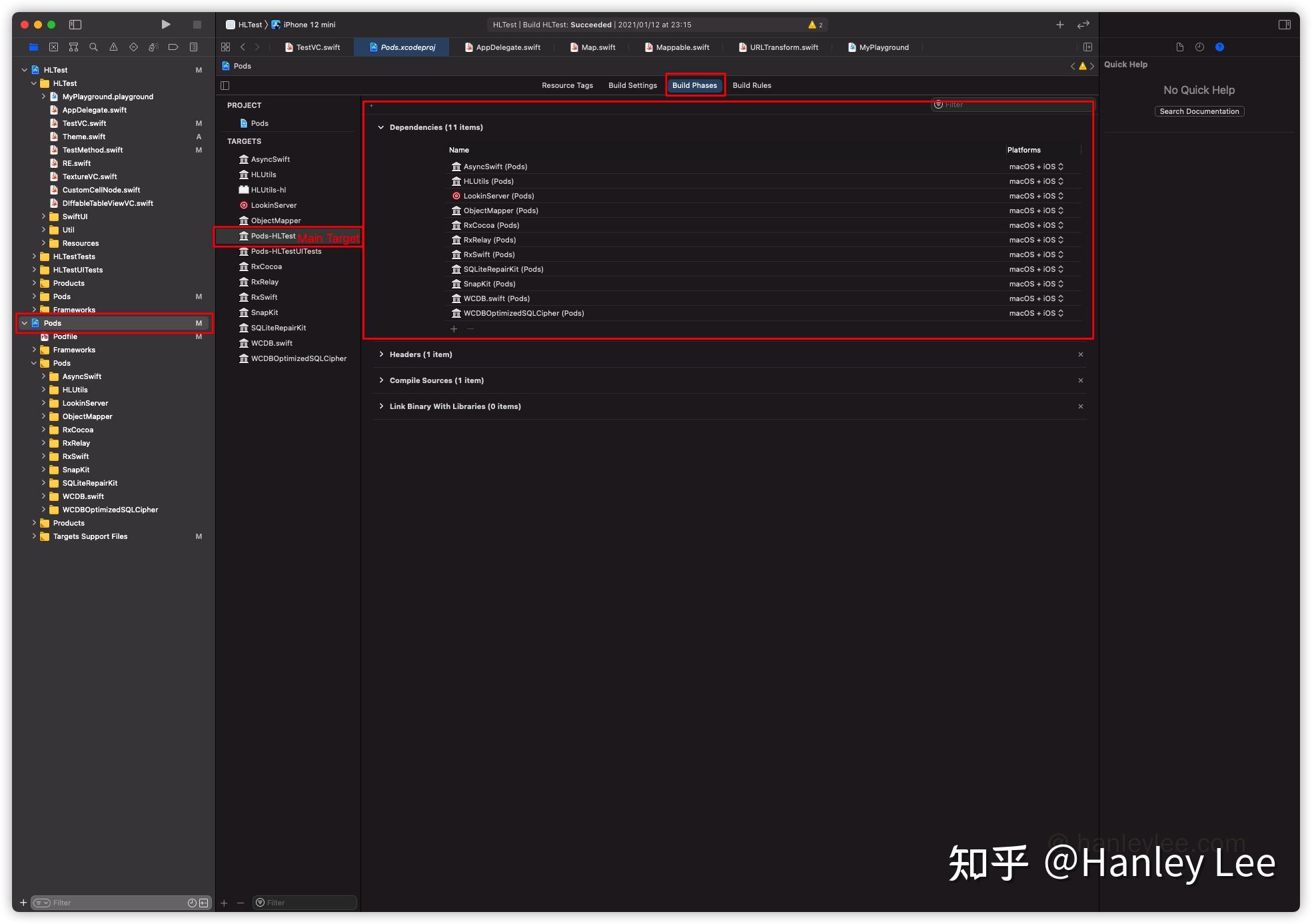The width and height of the screenshot is (1312, 924).
Task: Expand the Compile Sources phase
Action: pos(381,380)
